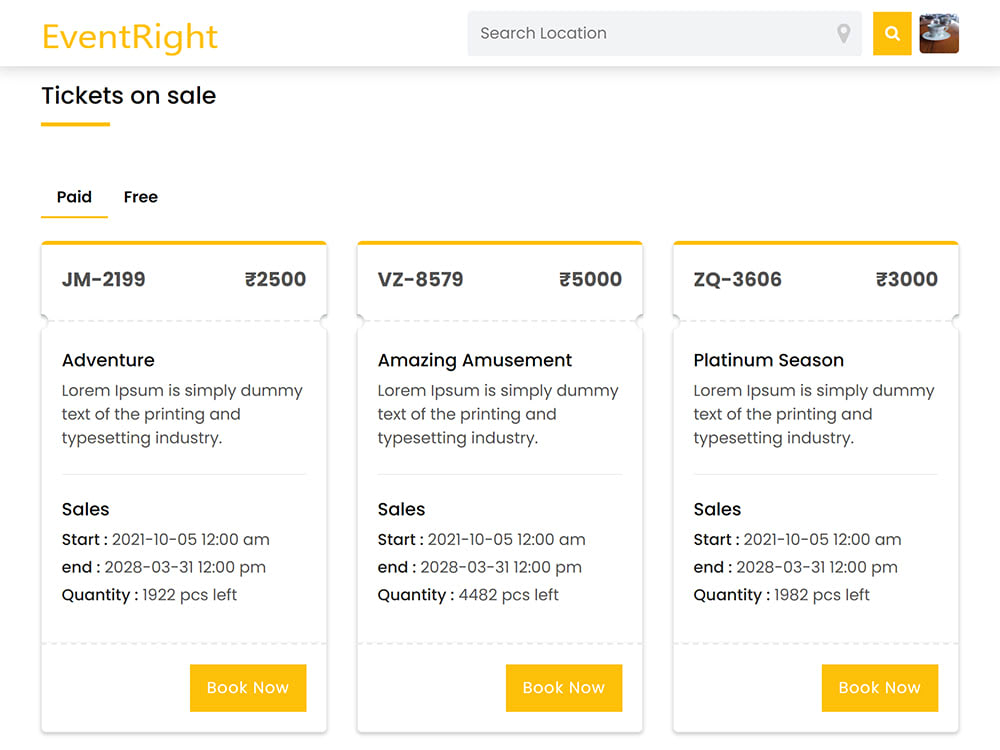Switch to the Free tab
1000x750 pixels.
(140, 197)
